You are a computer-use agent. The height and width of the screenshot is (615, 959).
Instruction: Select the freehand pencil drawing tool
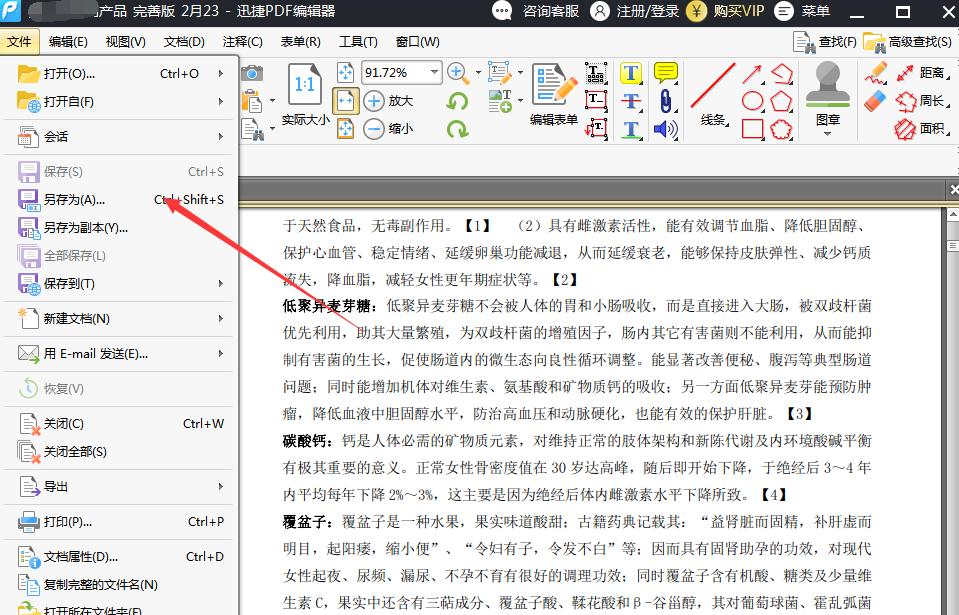point(877,72)
